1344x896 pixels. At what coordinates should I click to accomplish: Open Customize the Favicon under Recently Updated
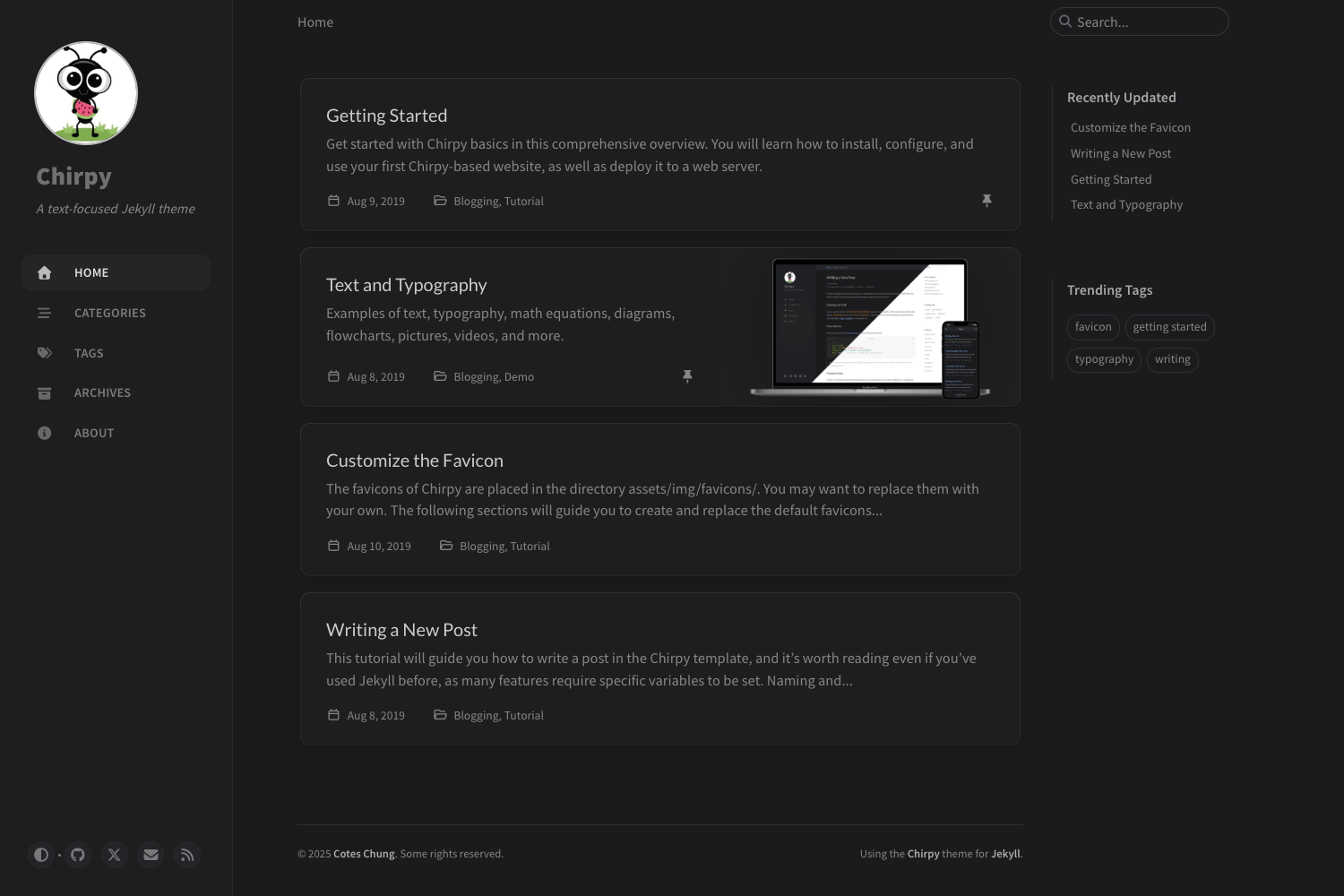pos(1130,127)
